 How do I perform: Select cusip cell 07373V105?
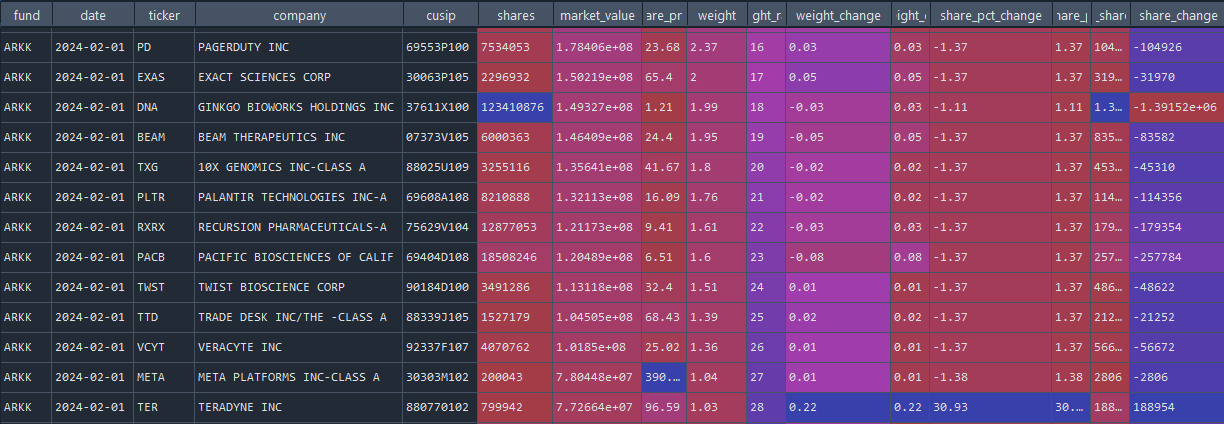click(440, 137)
